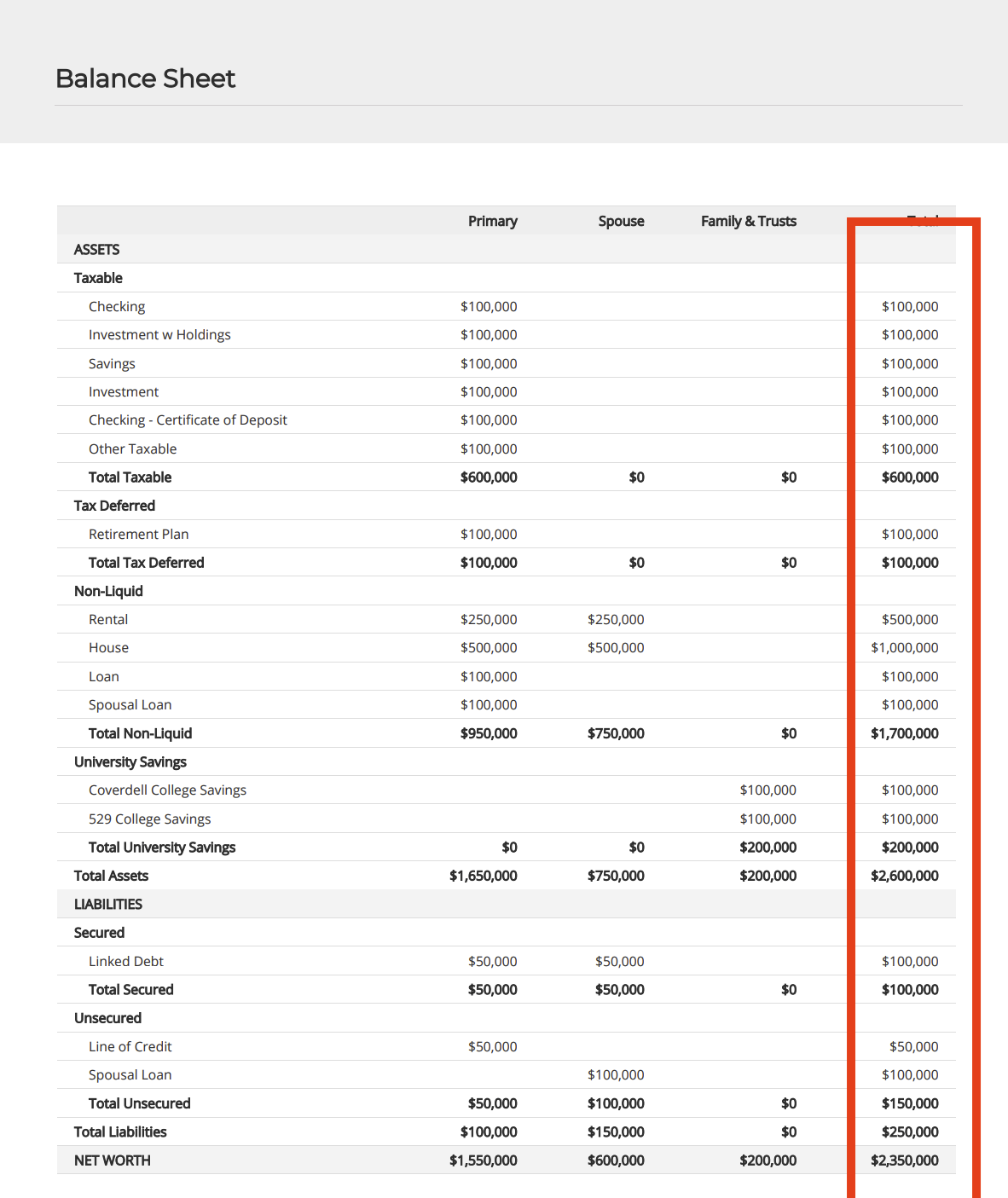Select the Rental asset row label
The height and width of the screenshot is (1198, 1008).
[108, 620]
